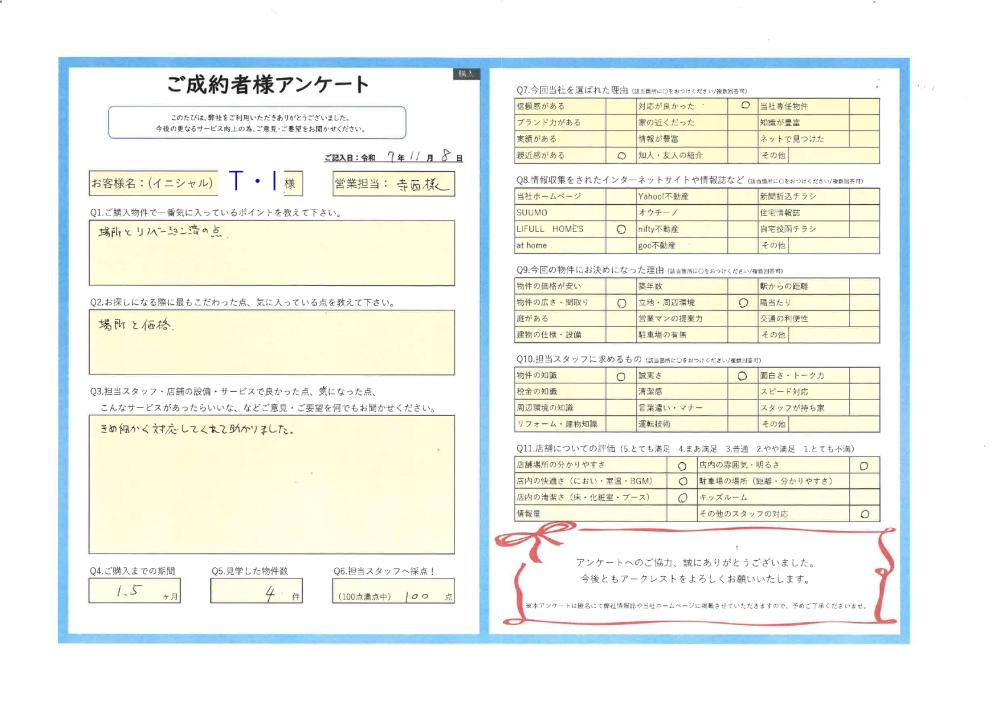Tick the box next to SUUMO

(621, 213)
